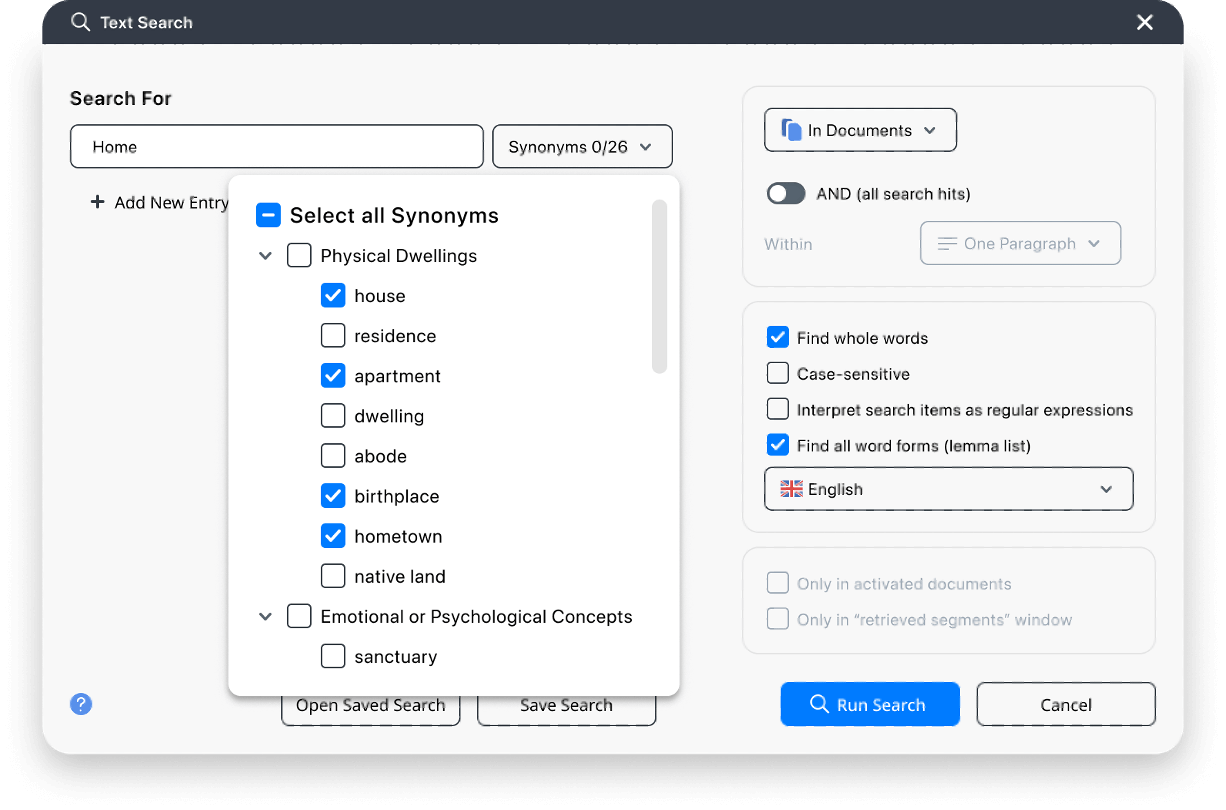Click the blue help question mark icon
This screenshot has width=1226, height=810.
[x=81, y=704]
